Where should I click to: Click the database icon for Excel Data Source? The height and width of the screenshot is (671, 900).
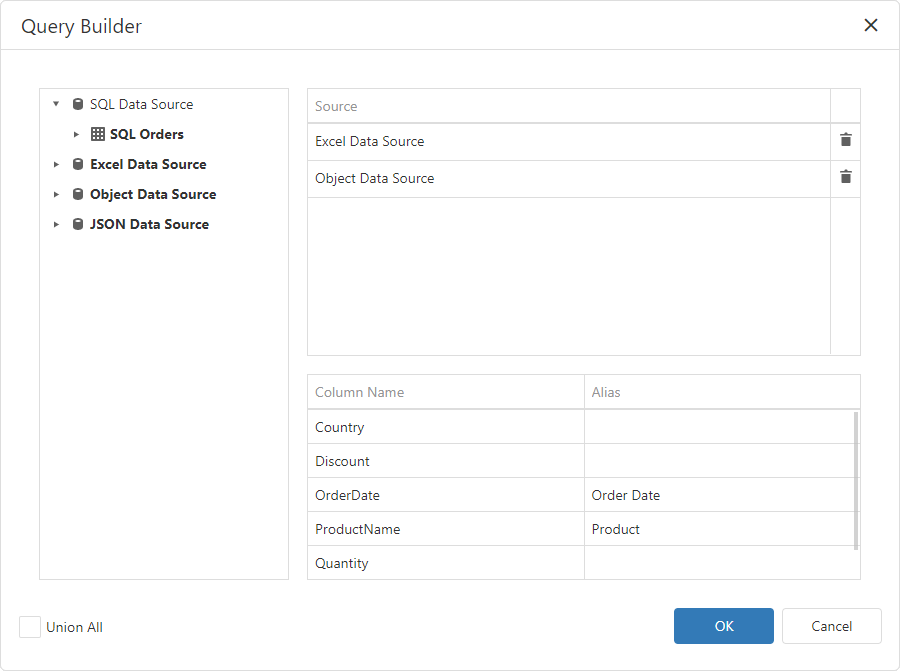point(77,164)
